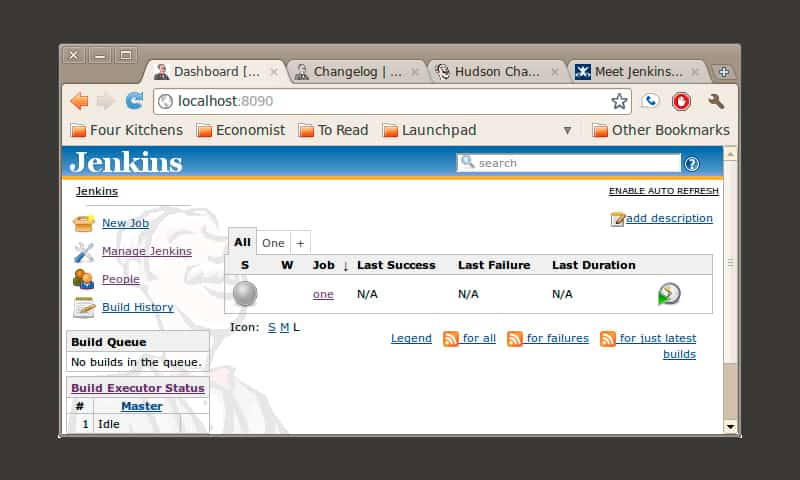Open the To Read bookmark folder

click(x=333, y=130)
